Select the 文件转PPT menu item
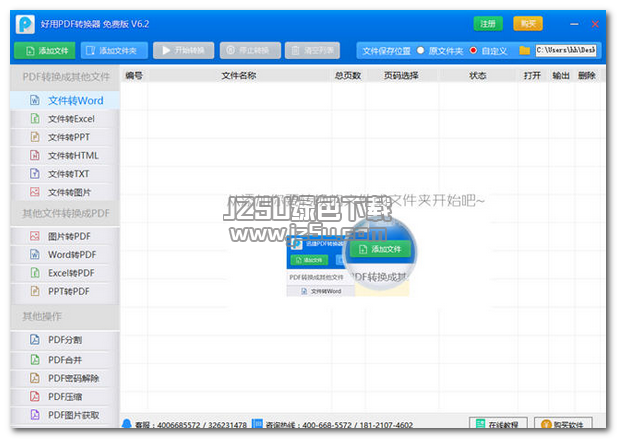Viewport: 617px width, 439px height. pos(65,137)
